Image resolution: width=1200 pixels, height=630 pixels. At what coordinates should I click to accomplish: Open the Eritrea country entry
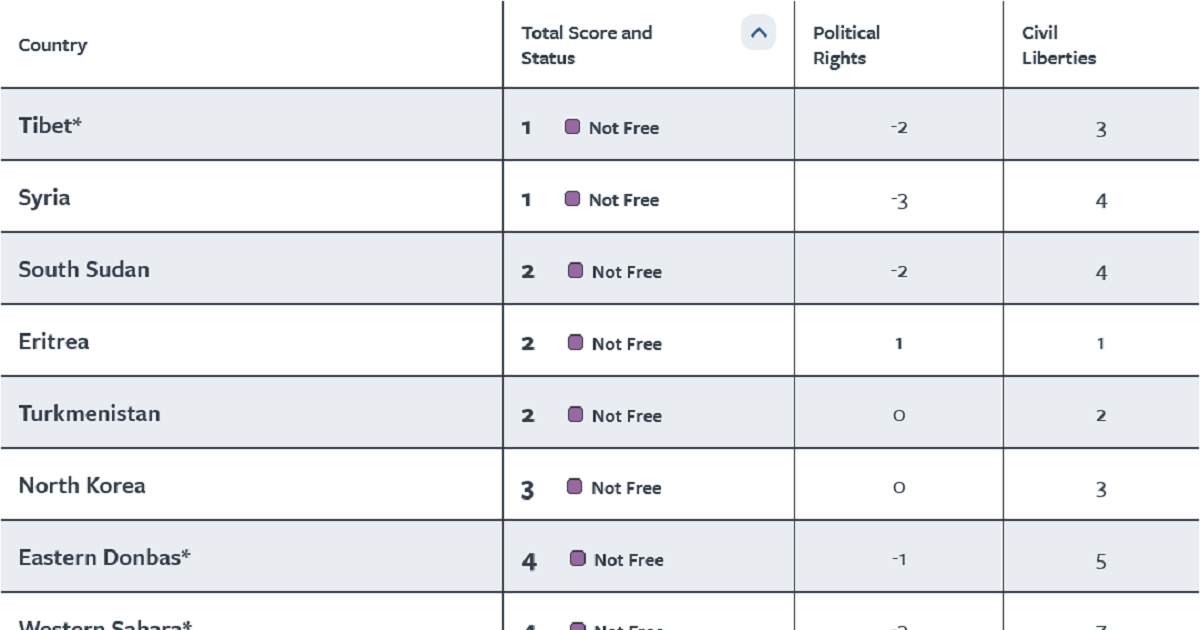(54, 341)
